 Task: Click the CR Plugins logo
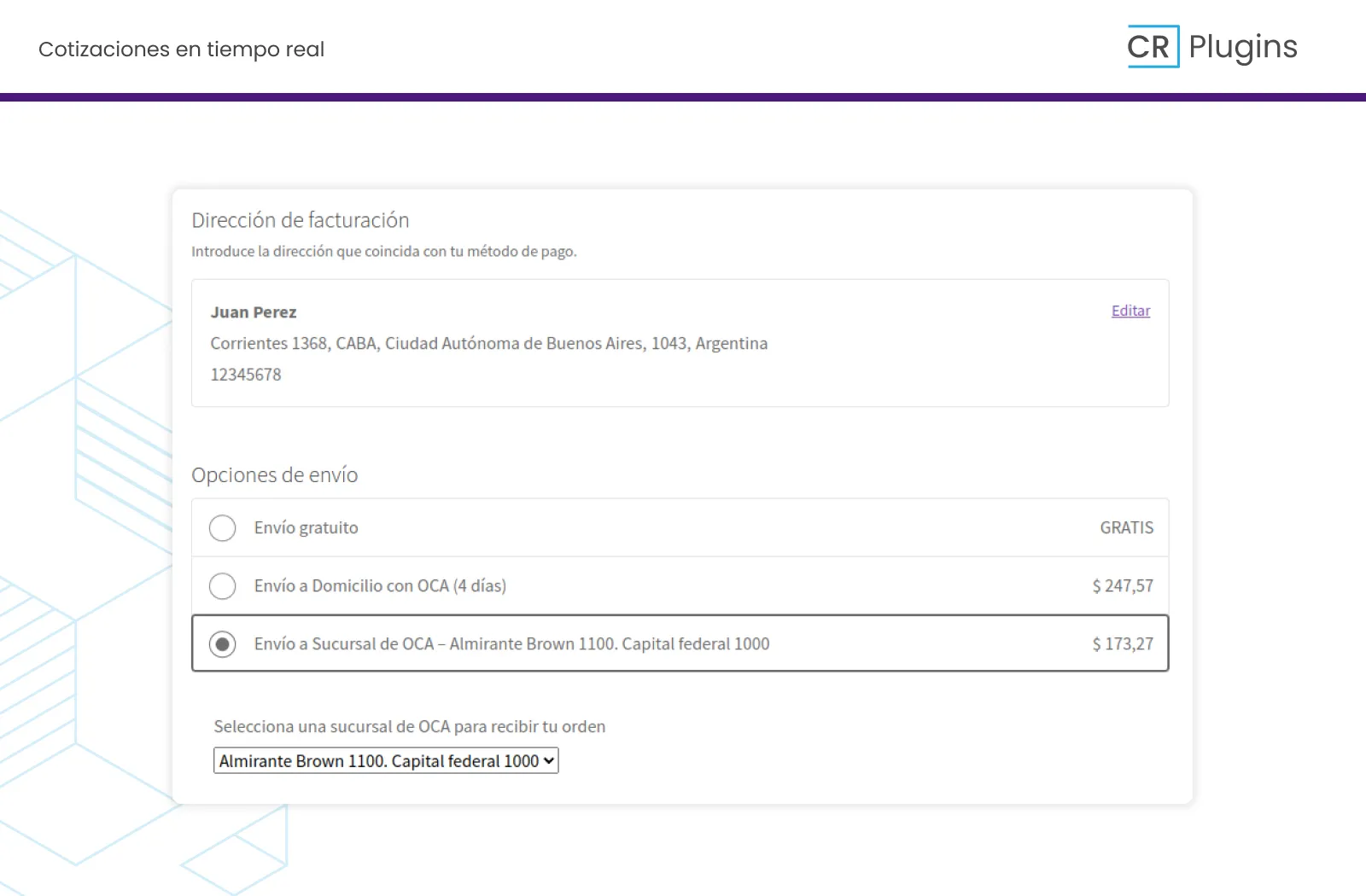coord(1211,47)
